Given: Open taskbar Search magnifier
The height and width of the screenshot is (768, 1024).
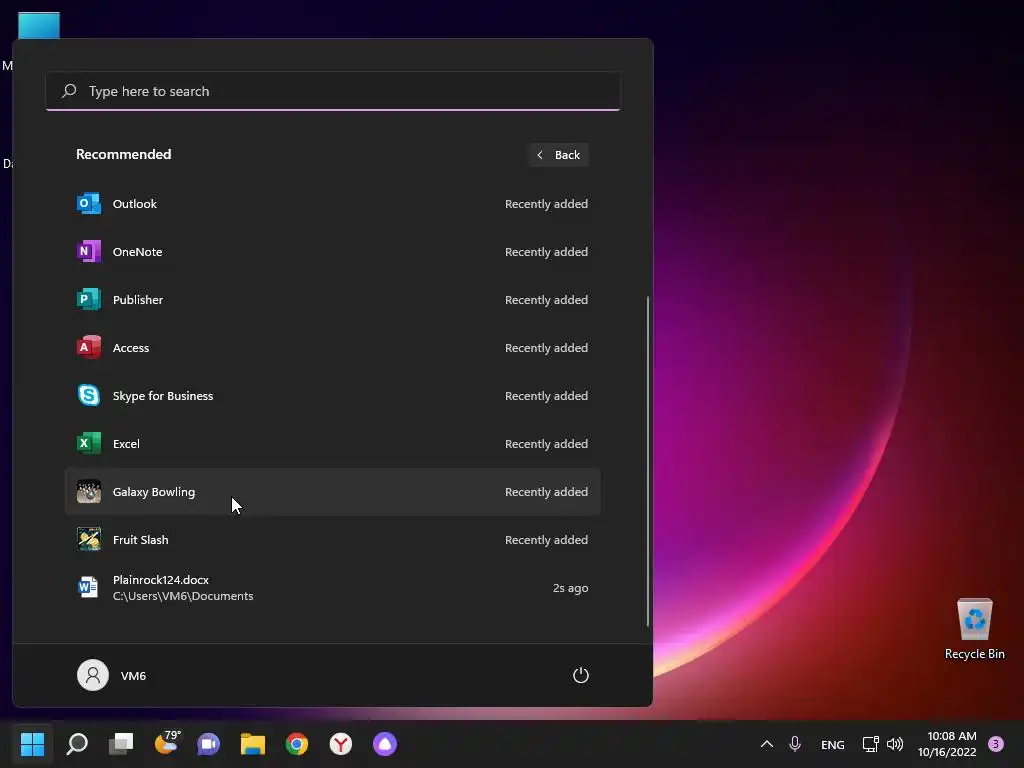Looking at the screenshot, I should pyautogui.click(x=77, y=744).
